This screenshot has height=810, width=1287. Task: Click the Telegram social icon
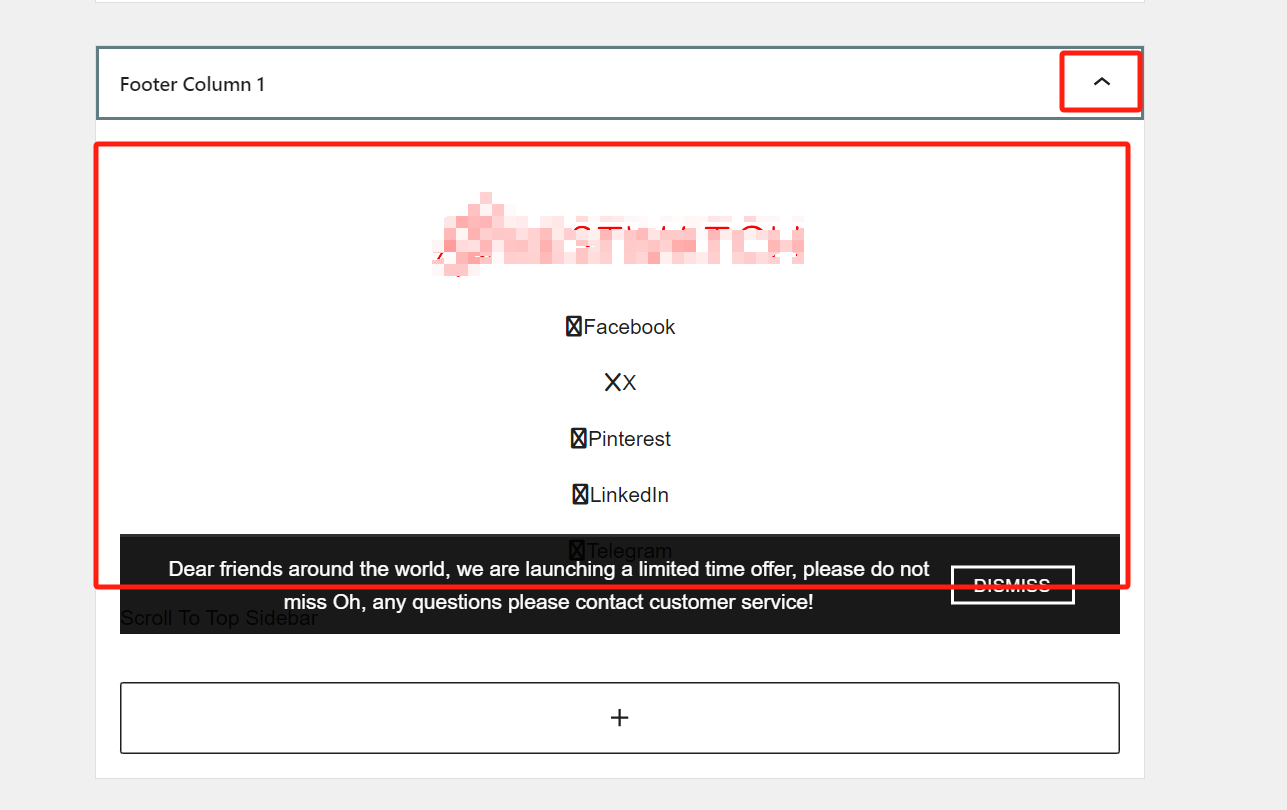pyautogui.click(x=577, y=550)
